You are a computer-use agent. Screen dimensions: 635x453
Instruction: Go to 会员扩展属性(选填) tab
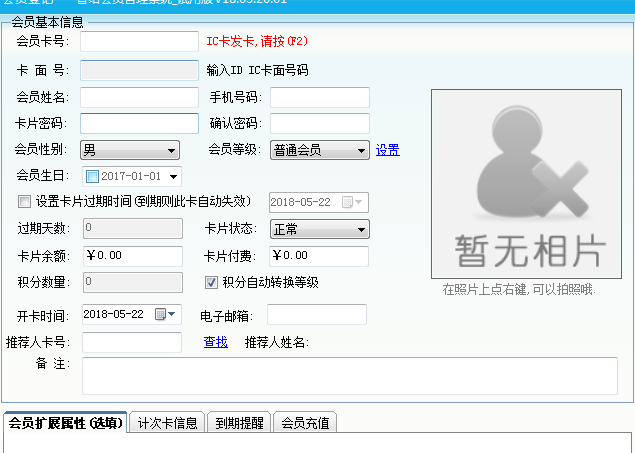pyautogui.click(x=64, y=423)
